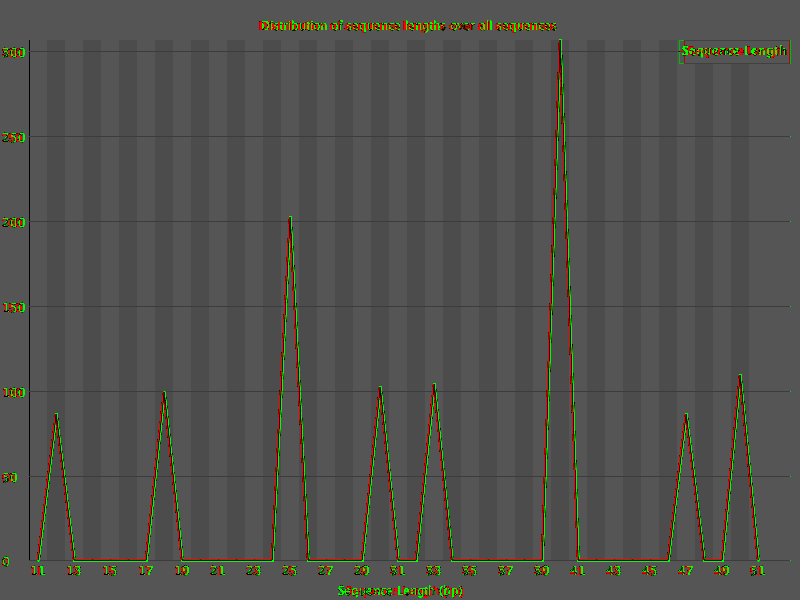Screen dimensions: 800x600
Task: Select the y-axis tick label "250"
Action: pos(13,137)
